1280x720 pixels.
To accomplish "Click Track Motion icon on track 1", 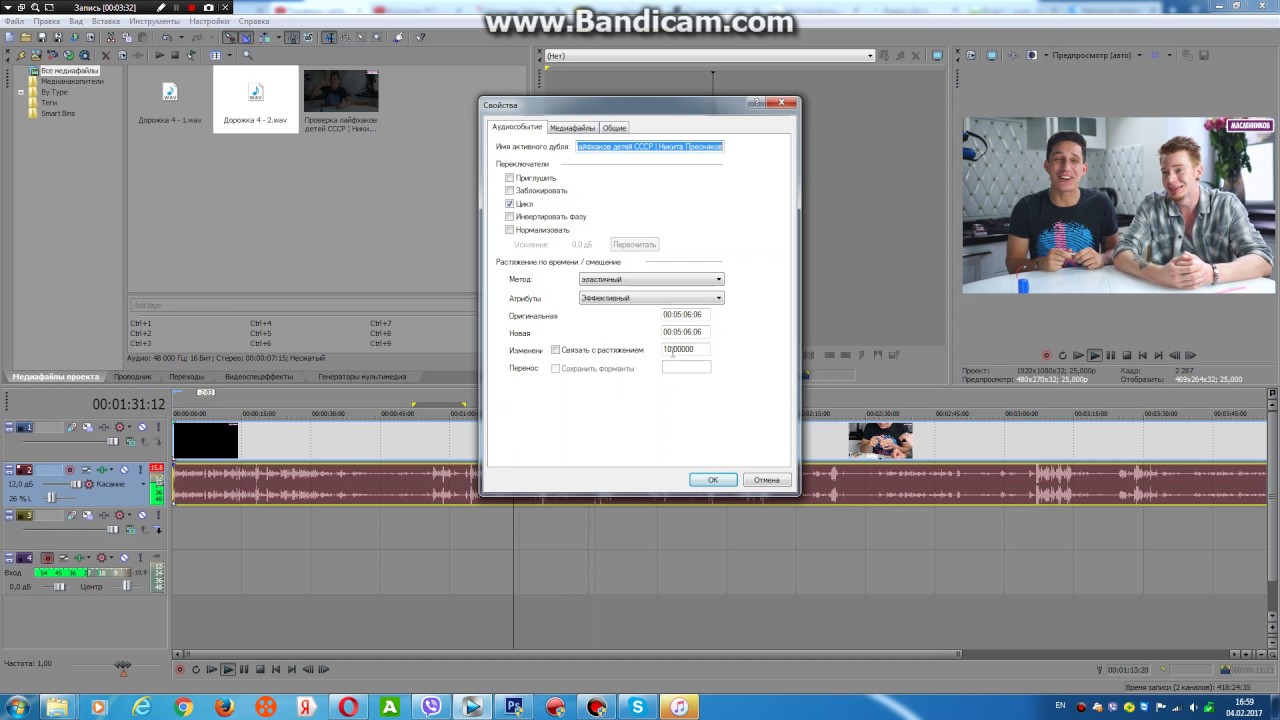I will [x=87, y=427].
